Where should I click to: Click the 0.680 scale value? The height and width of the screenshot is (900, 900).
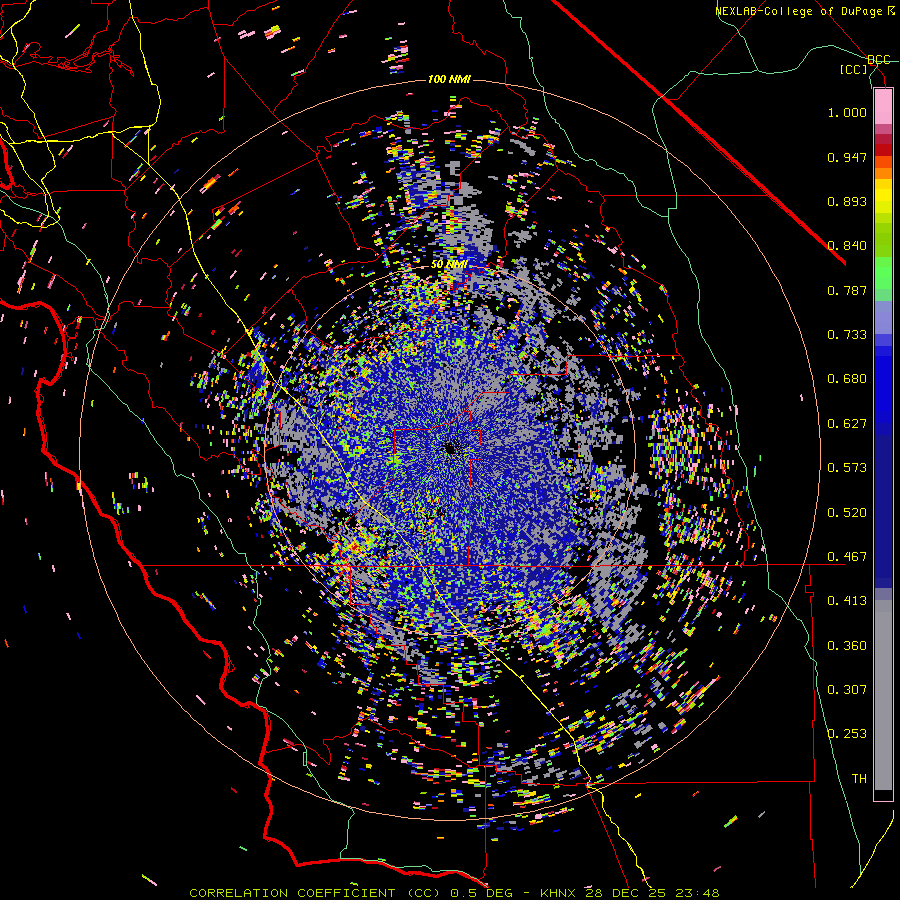coord(847,379)
